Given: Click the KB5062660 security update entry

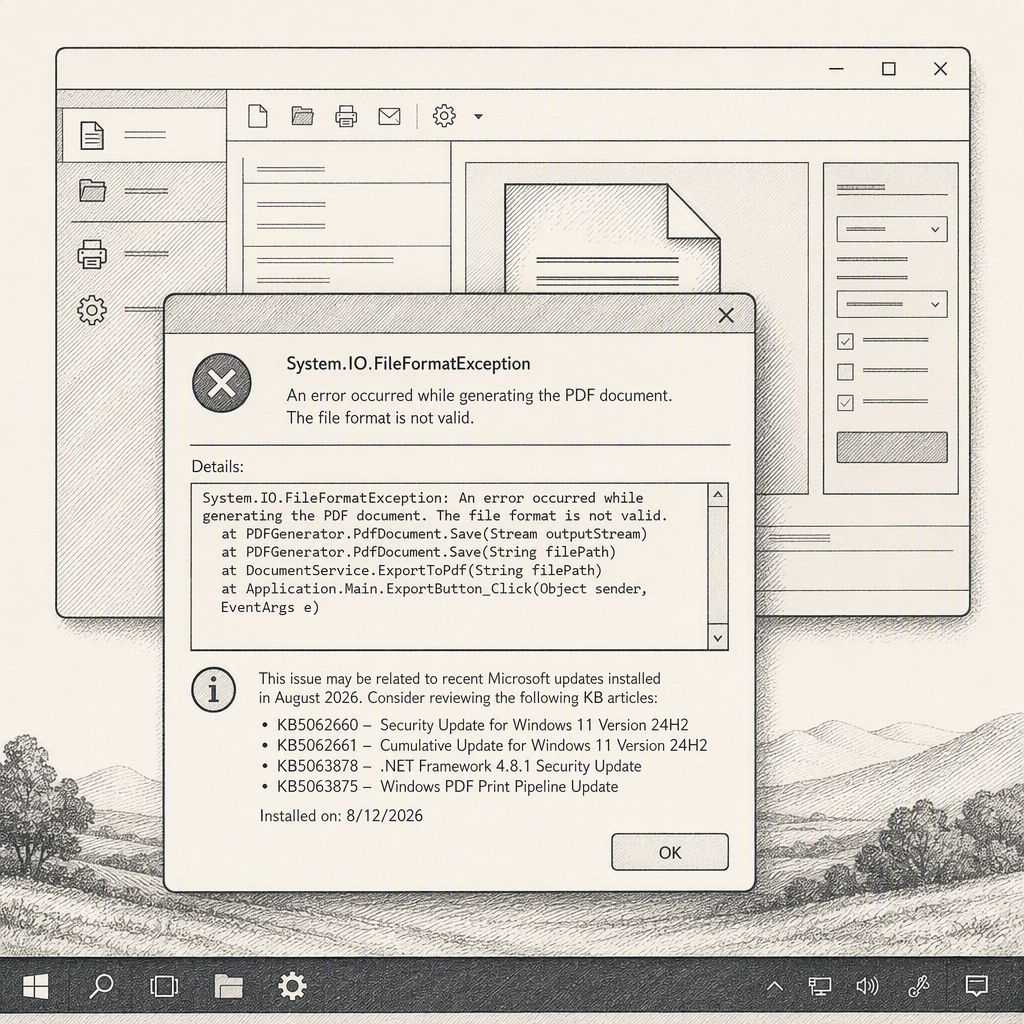Looking at the screenshot, I should 482,725.
